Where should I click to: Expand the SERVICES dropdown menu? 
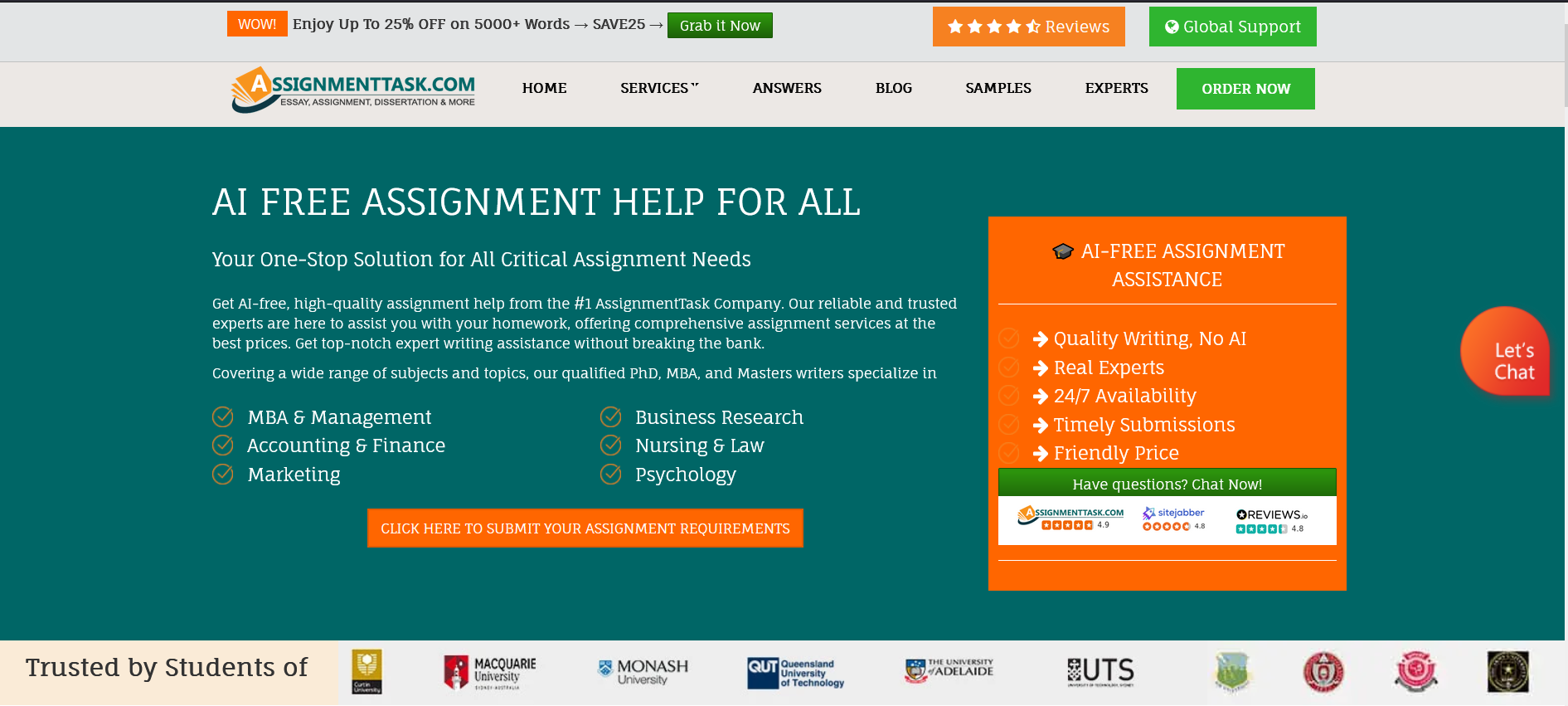coord(659,88)
